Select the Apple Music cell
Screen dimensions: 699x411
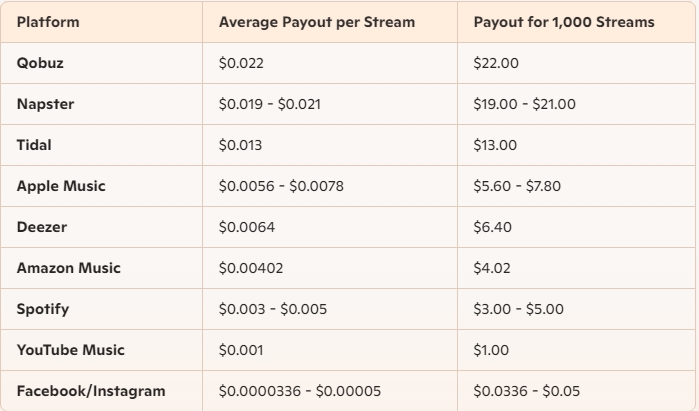61,186
